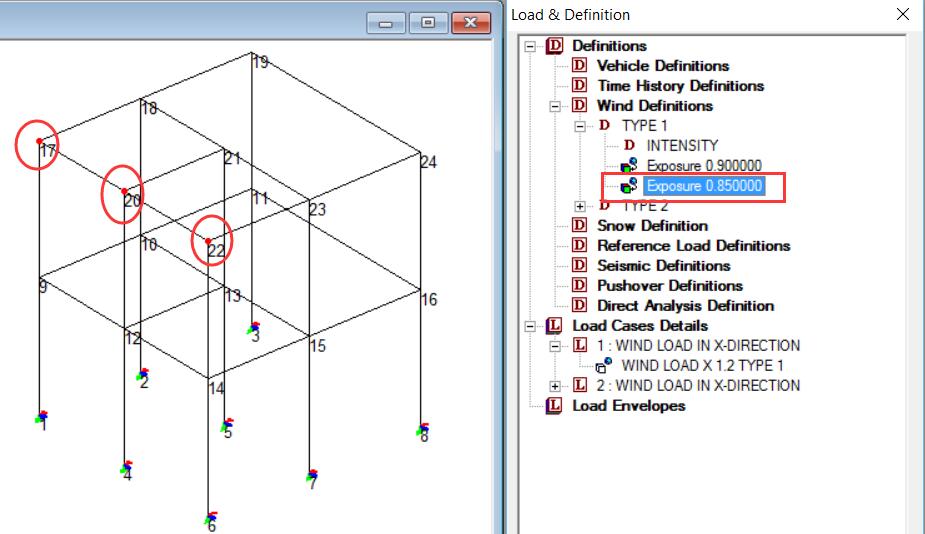Click the D icon beside Vehicle Definitions
The width and height of the screenshot is (925, 534).
pyautogui.click(x=579, y=66)
